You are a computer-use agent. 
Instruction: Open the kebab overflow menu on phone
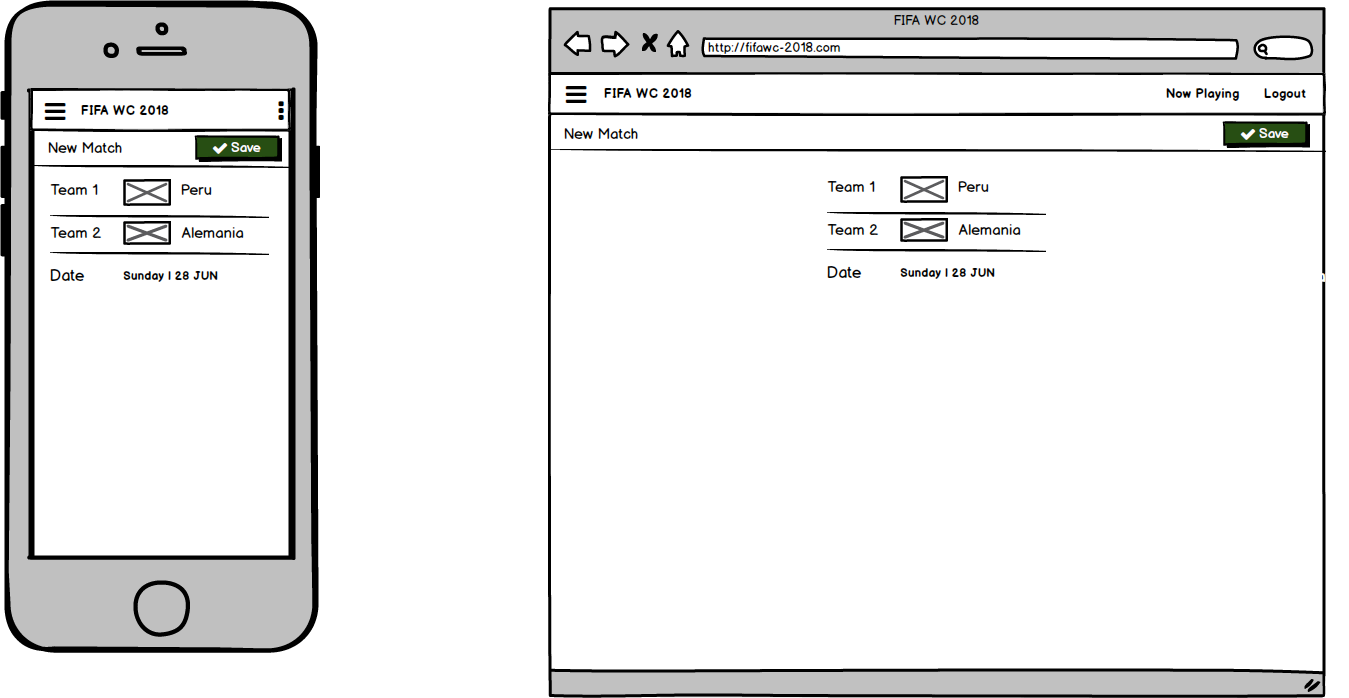pyautogui.click(x=281, y=111)
